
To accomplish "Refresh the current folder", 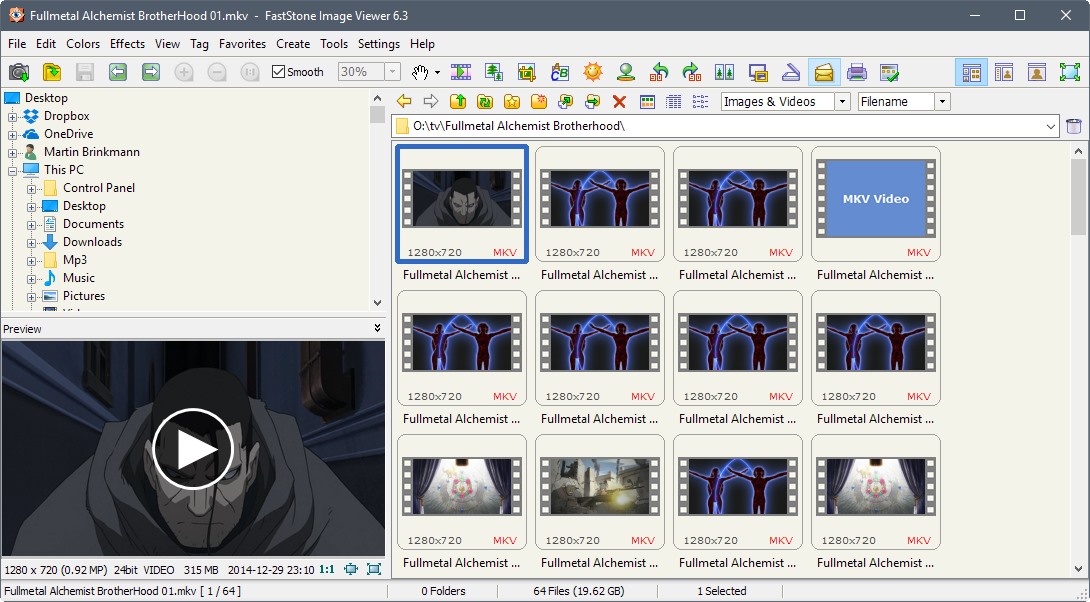I will tap(485, 101).
